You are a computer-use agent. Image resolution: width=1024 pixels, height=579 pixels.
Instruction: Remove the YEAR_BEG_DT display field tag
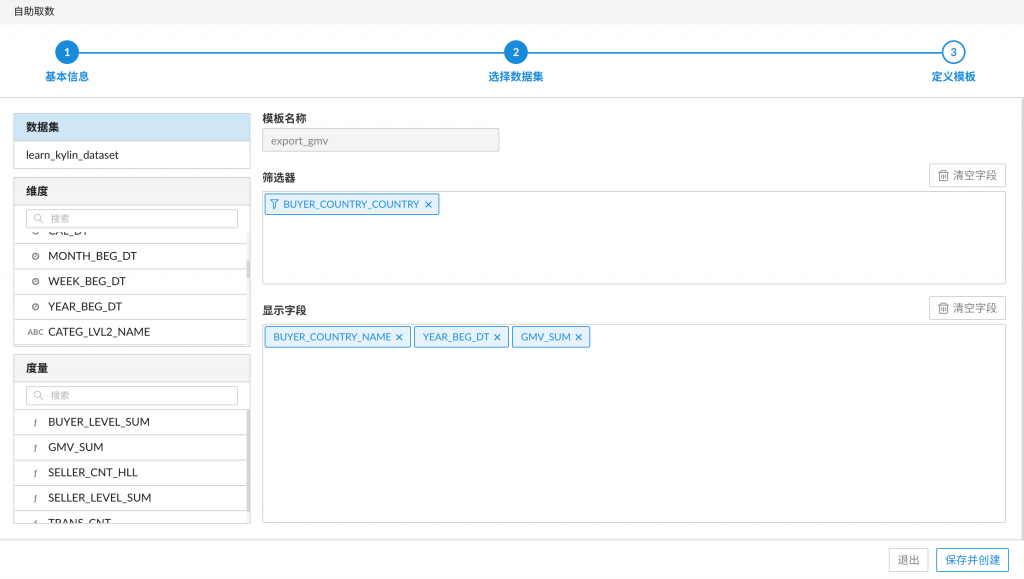497,338
